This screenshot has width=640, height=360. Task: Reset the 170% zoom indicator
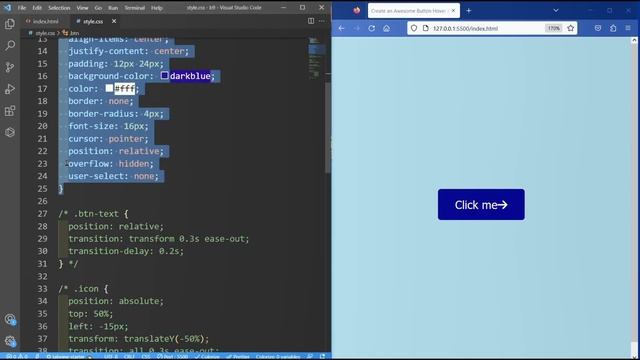coord(553,28)
